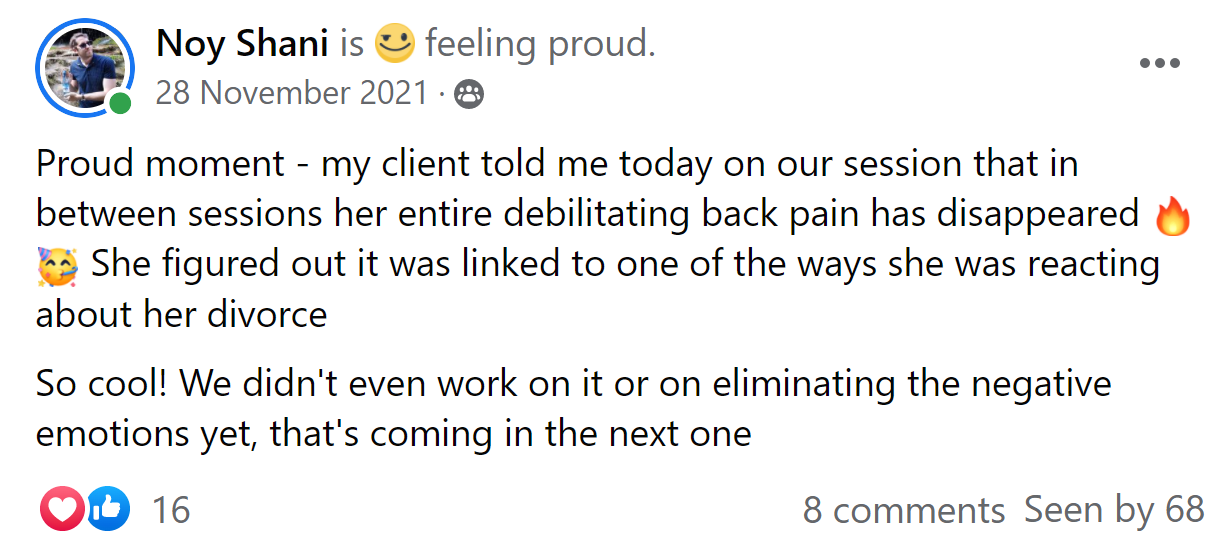Click the fire emoji in the post
1226x547 pixels.
pyautogui.click(x=1173, y=214)
